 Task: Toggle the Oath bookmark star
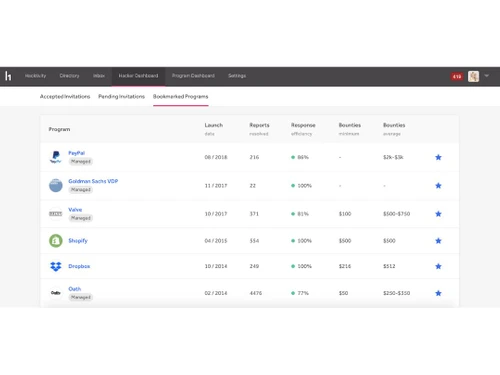coord(438,293)
